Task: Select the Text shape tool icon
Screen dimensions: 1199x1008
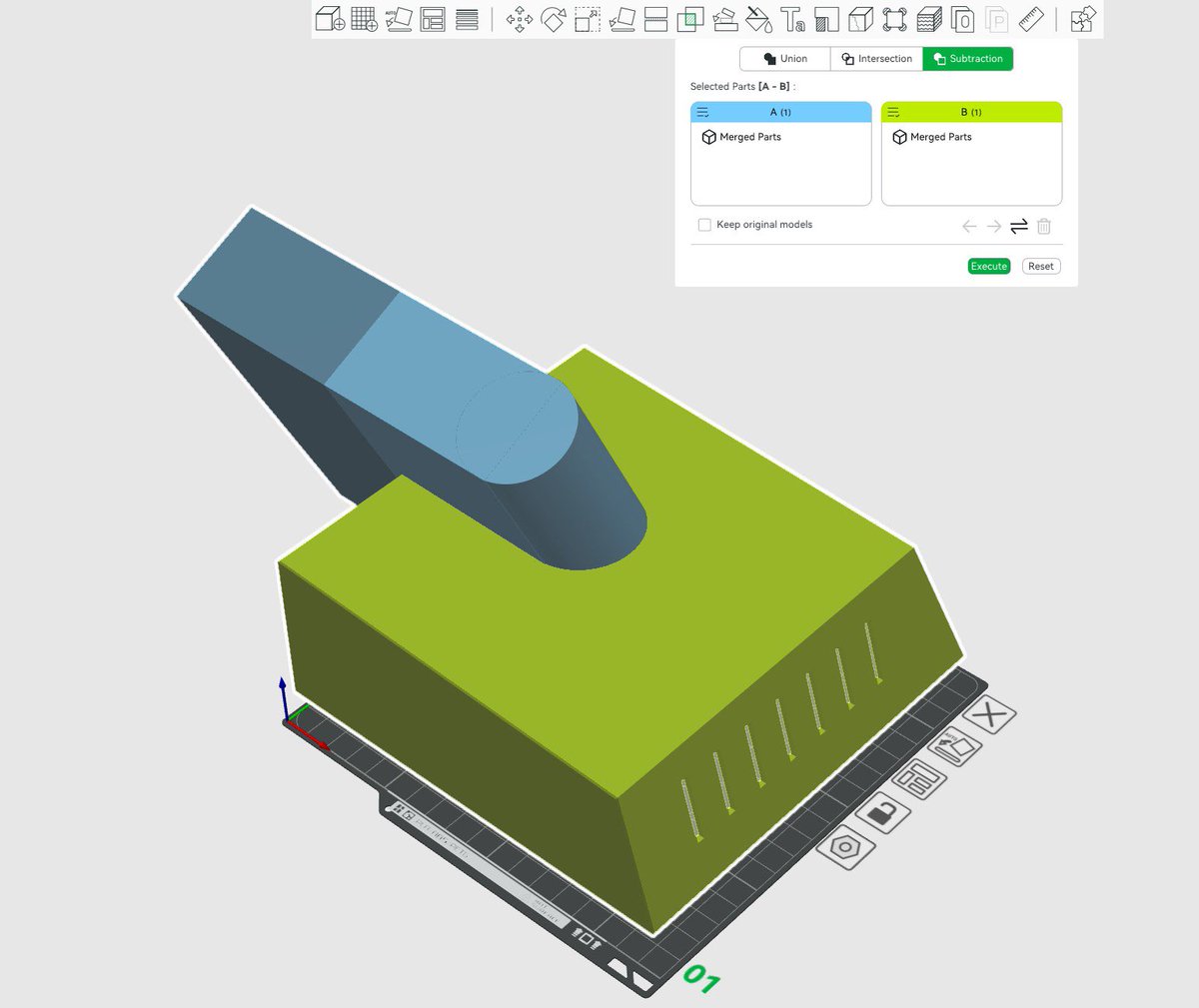Action: click(793, 19)
